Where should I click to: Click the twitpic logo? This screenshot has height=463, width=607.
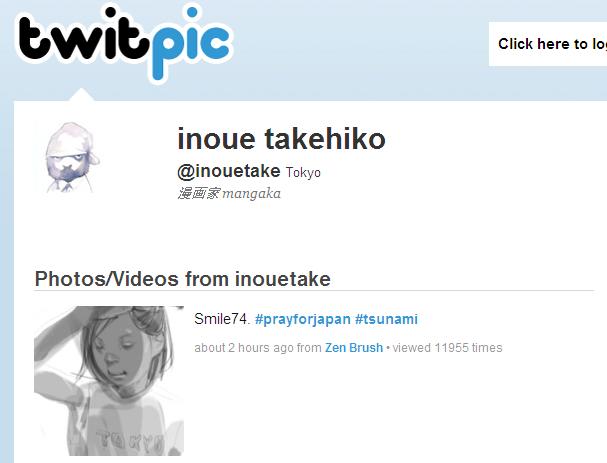124,43
